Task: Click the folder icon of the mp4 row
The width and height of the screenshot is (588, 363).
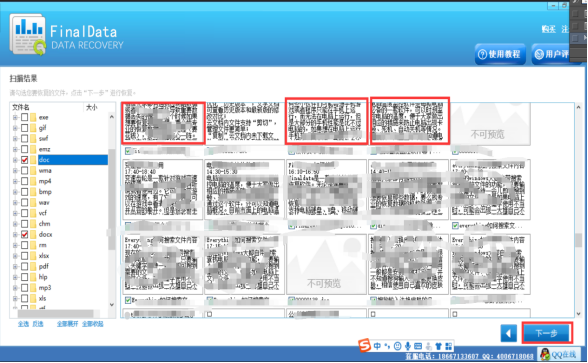Action: (34, 181)
